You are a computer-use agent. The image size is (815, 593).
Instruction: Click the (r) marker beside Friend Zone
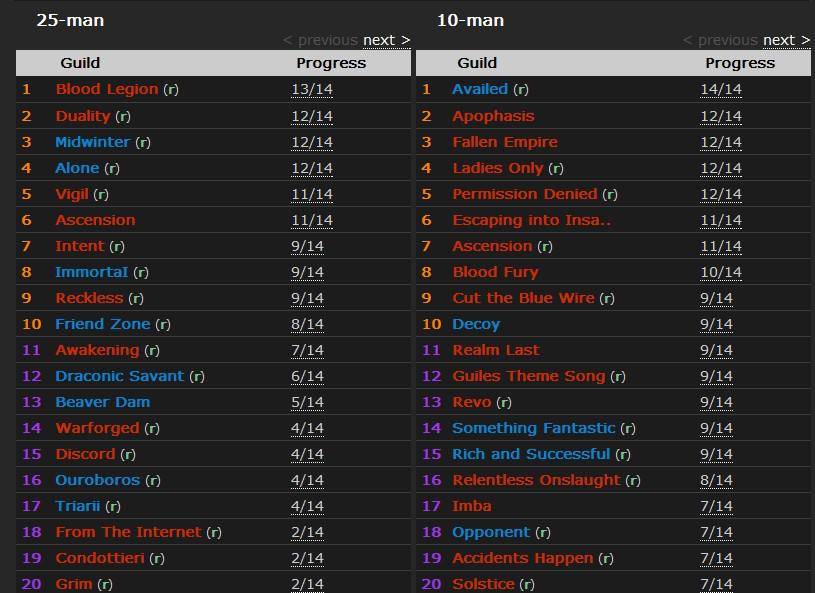pyautogui.click(x=162, y=324)
